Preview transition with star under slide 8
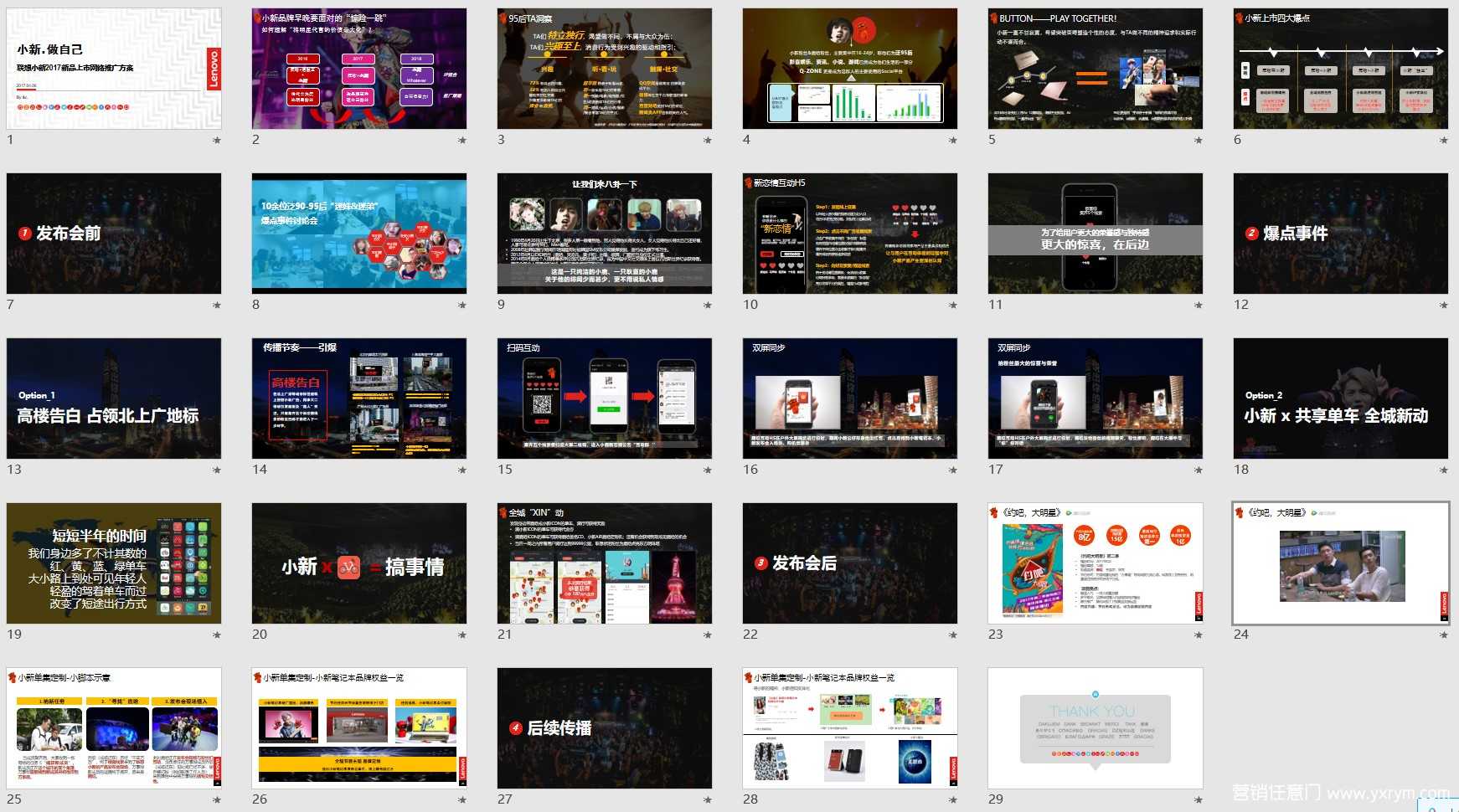This screenshot has height=812, width=1459. point(462,306)
